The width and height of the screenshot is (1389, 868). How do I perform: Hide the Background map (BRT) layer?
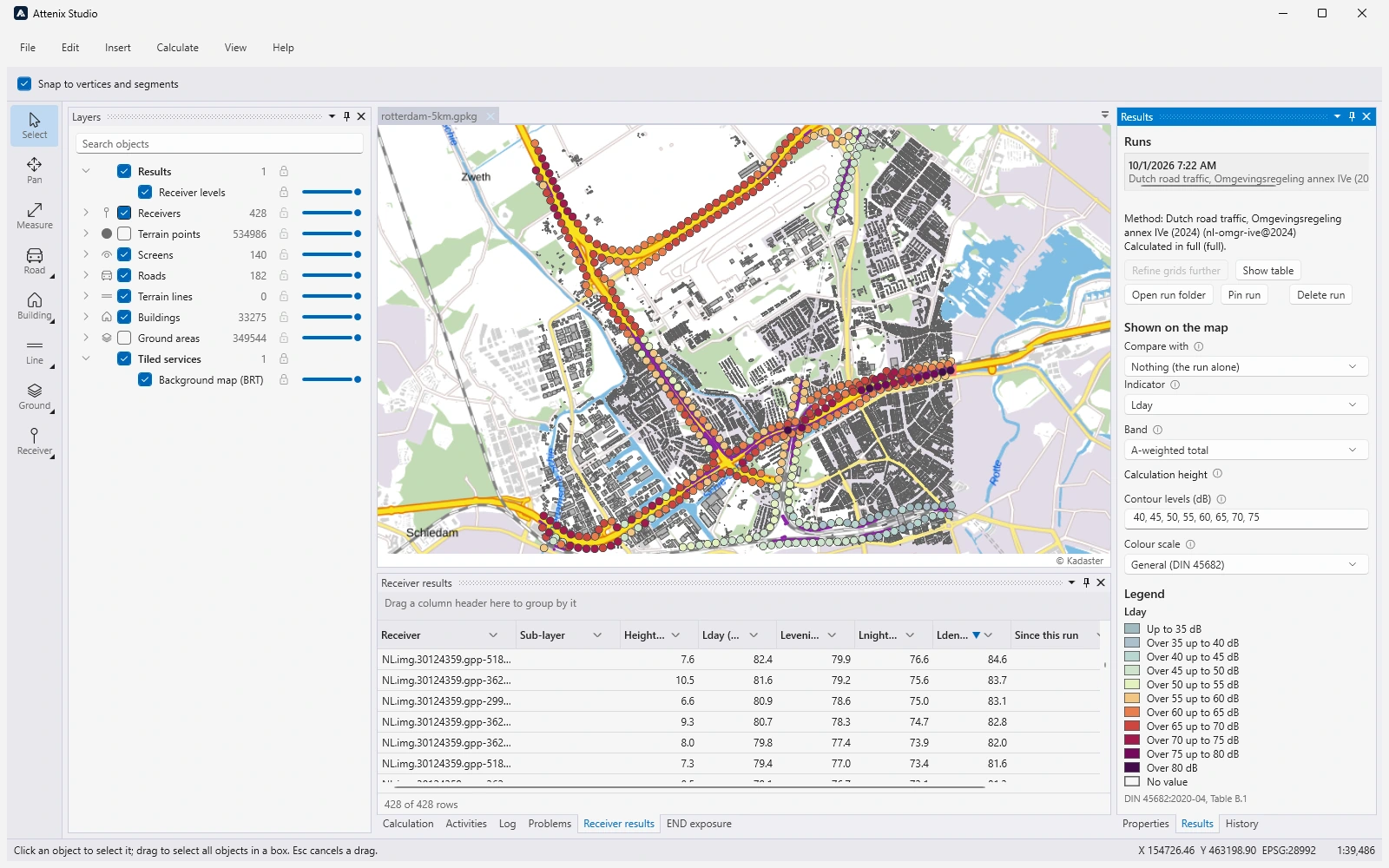click(145, 380)
